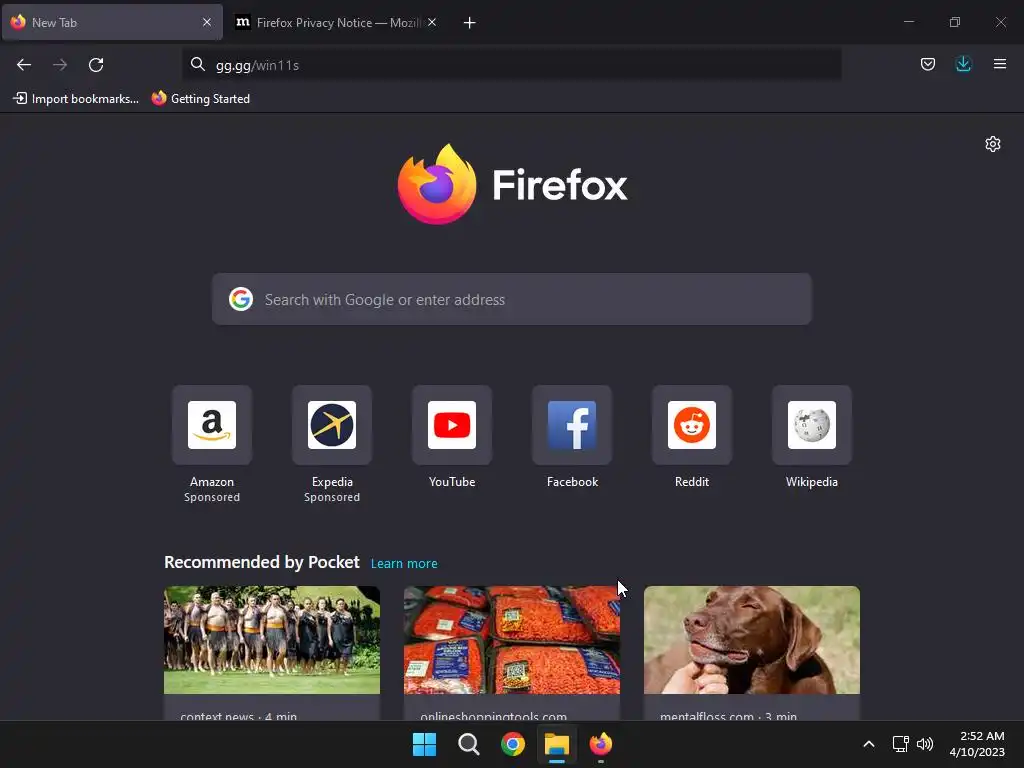Open the Downloads panel

(963, 64)
